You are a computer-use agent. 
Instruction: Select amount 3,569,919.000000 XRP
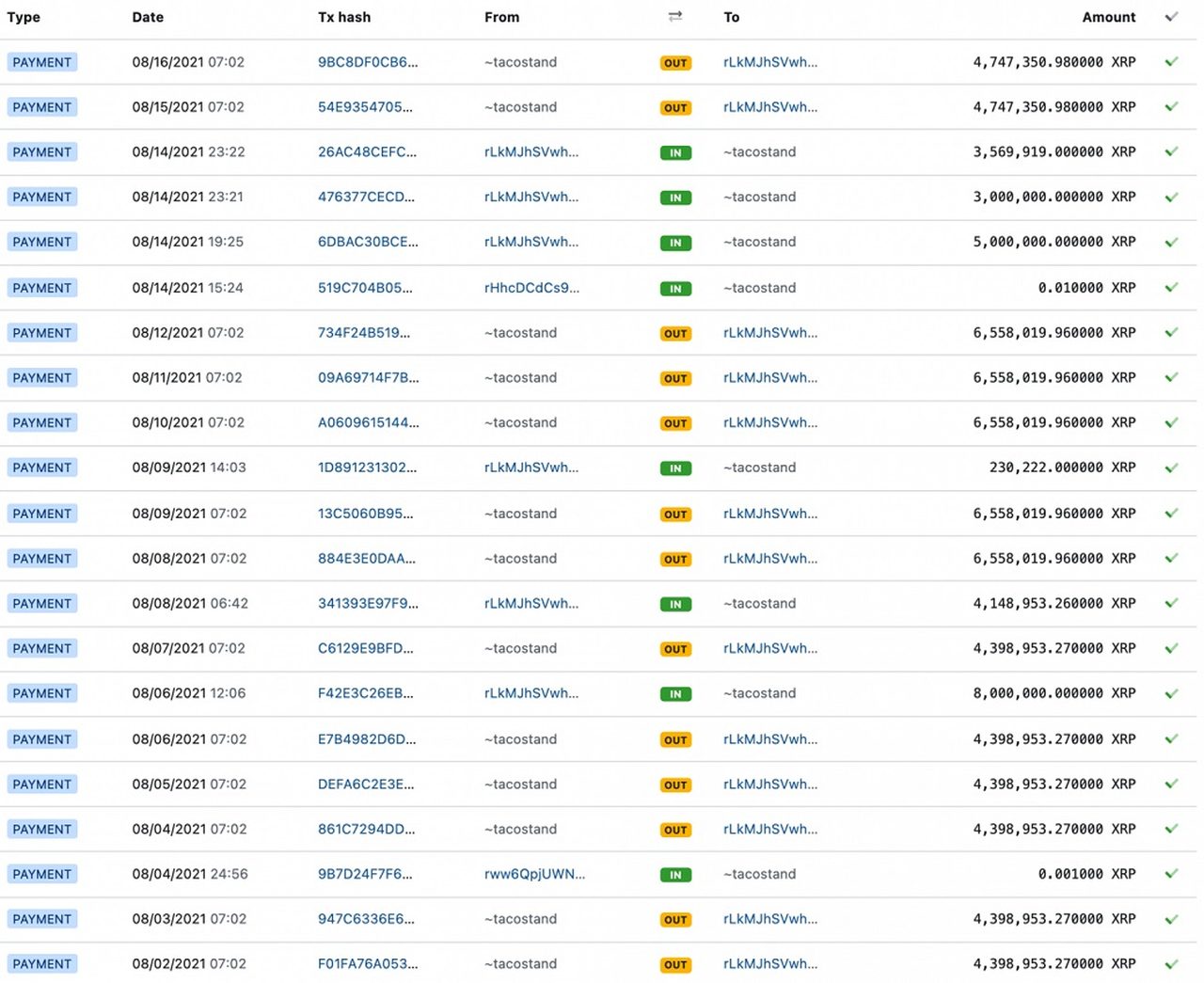pyautogui.click(x=1054, y=151)
